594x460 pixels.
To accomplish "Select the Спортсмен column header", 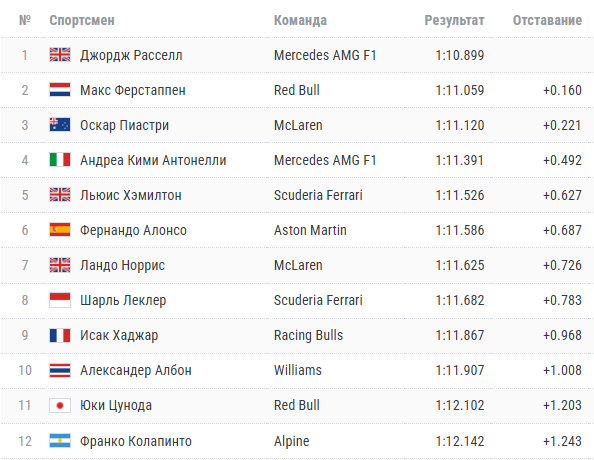I will click(x=82, y=20).
